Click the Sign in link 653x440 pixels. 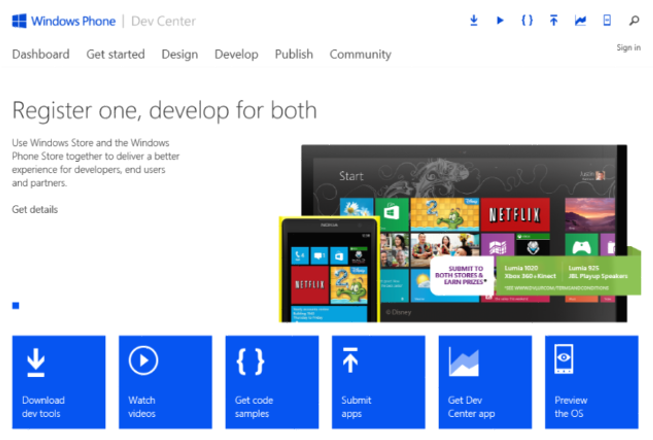[x=628, y=47]
